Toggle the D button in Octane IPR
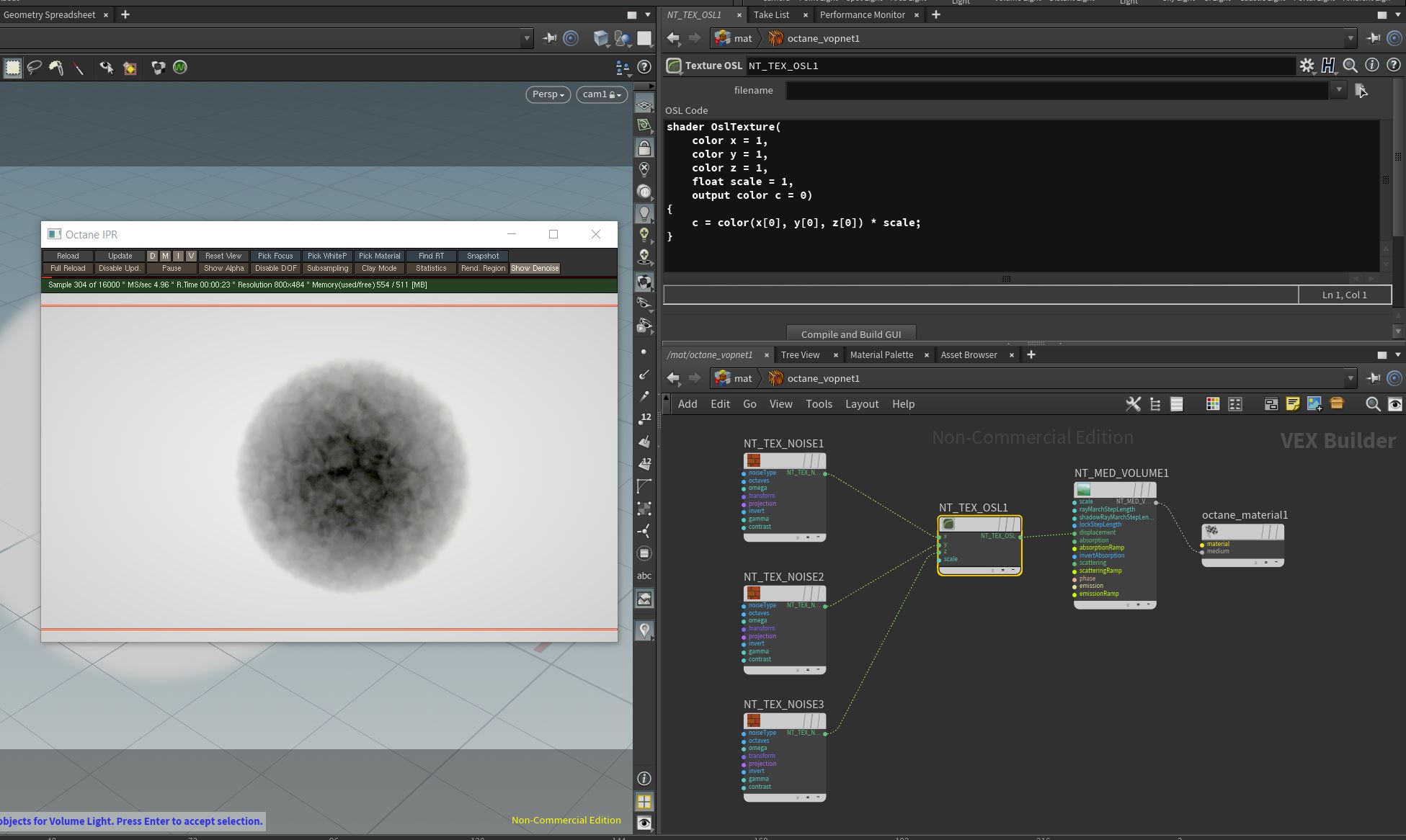The image size is (1406, 840). click(152, 256)
